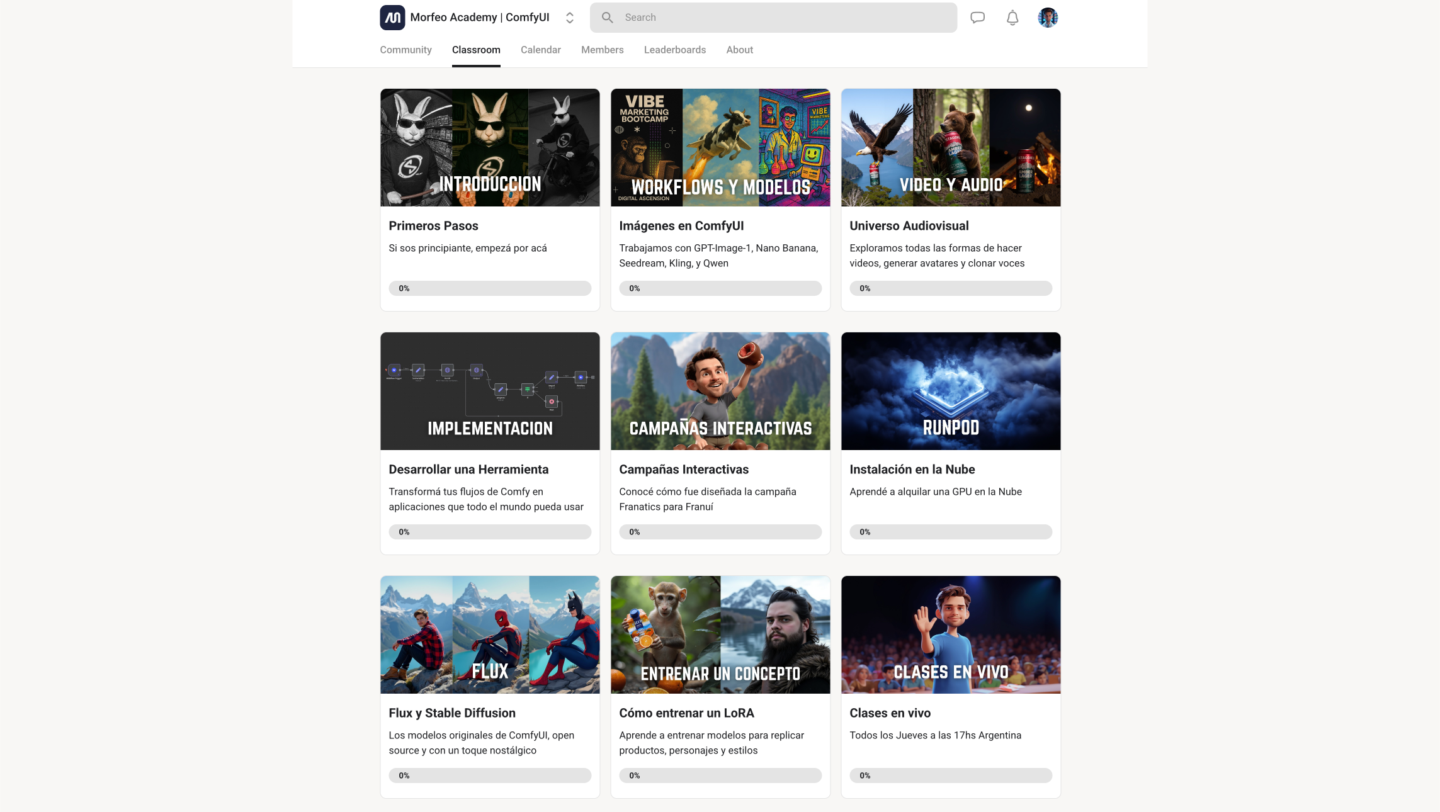Open the Campañas Interactivas course title

tap(684, 469)
